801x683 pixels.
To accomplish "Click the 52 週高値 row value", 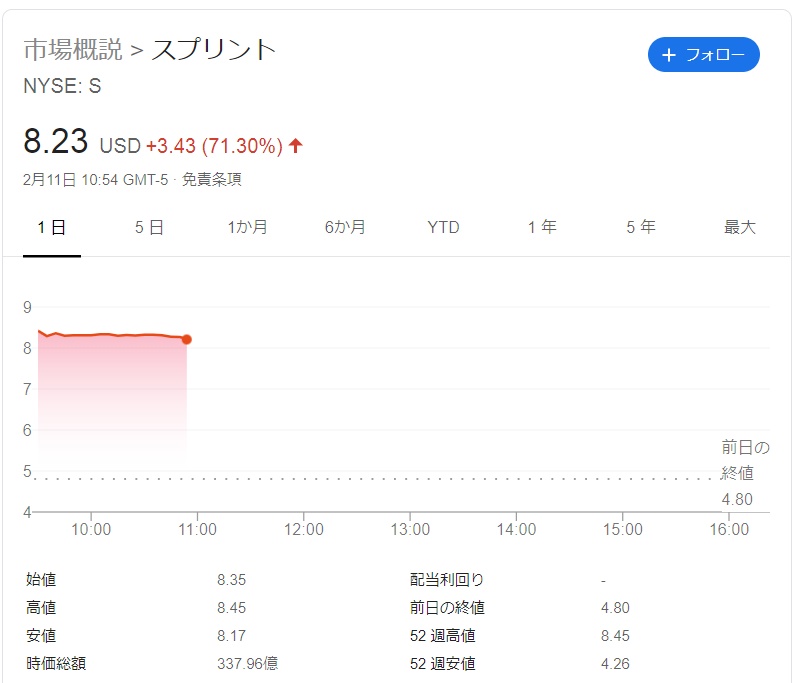I will (615, 636).
